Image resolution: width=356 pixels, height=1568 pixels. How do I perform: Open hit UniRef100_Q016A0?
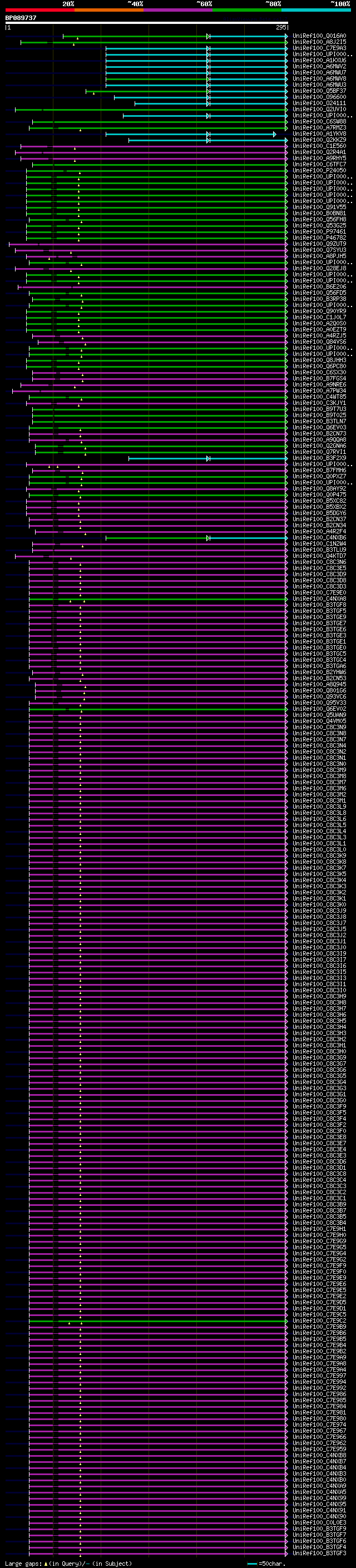[319, 36]
